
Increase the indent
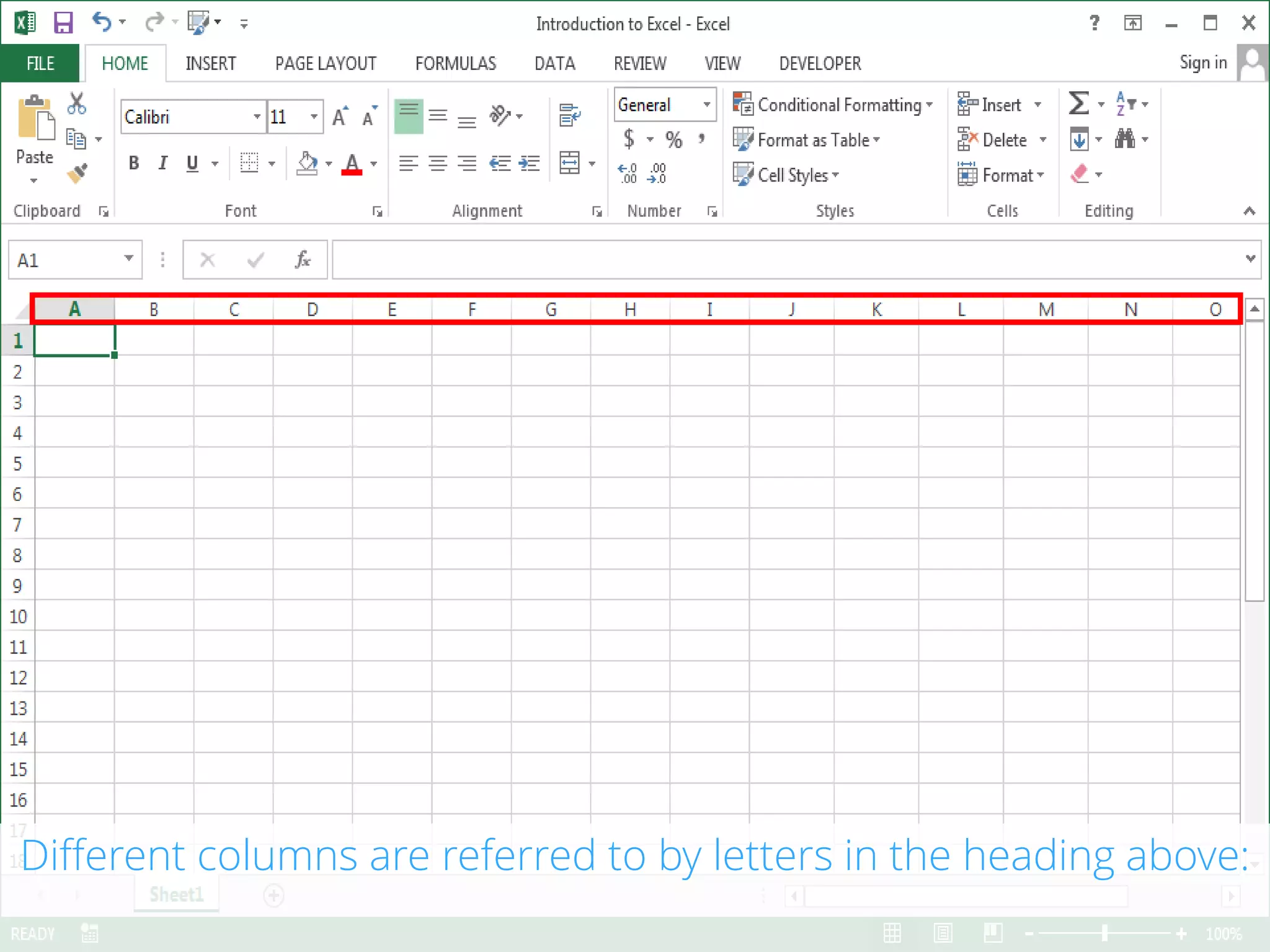coord(529,164)
